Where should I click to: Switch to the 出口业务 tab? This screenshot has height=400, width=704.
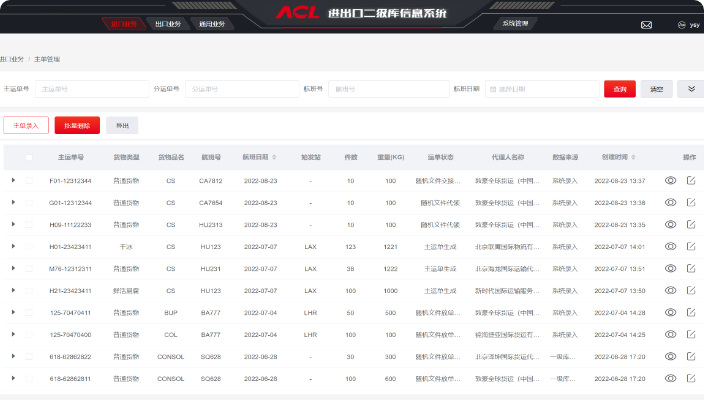[165, 23]
